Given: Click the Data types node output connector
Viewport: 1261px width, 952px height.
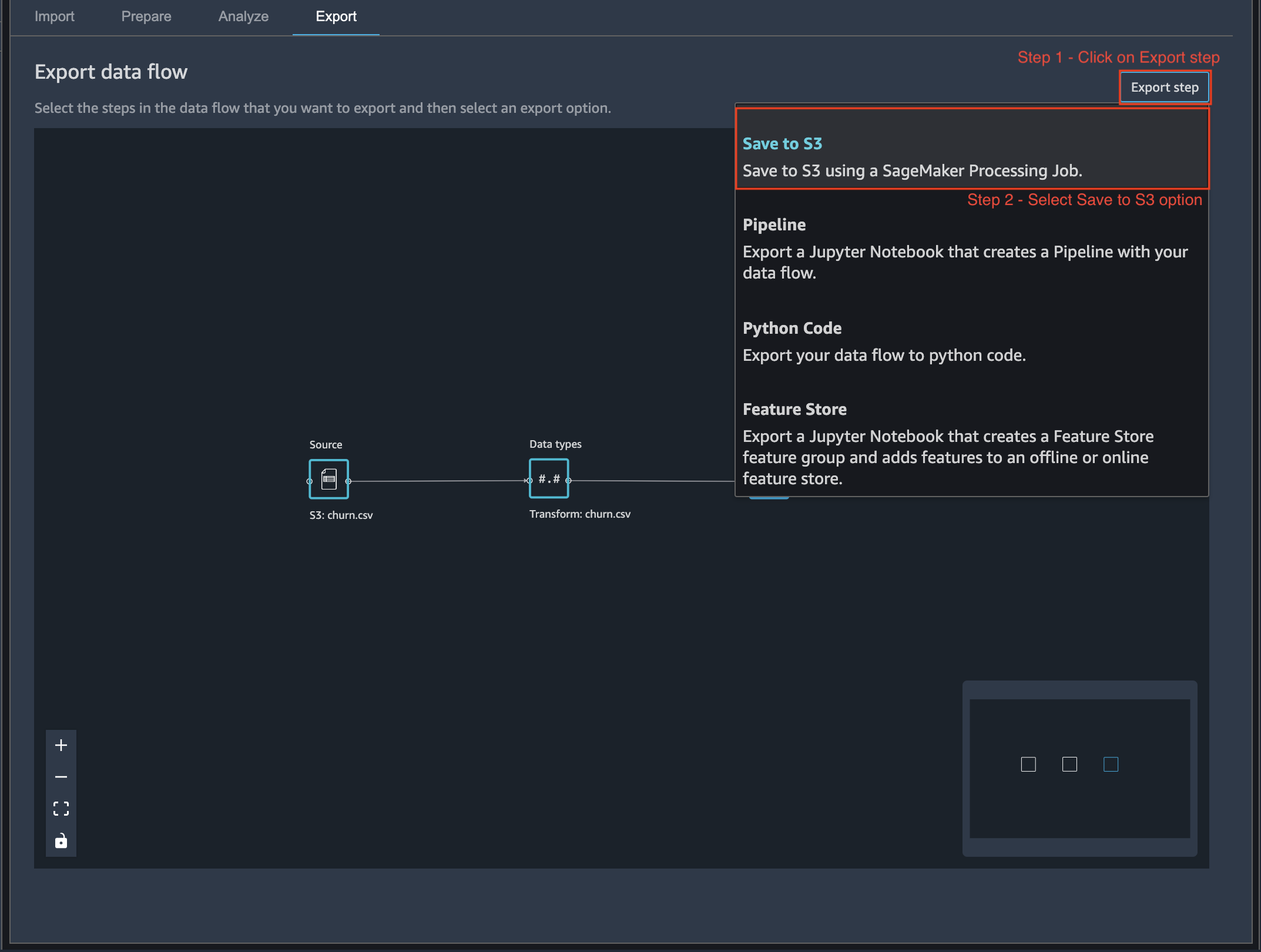Looking at the screenshot, I should point(568,480).
